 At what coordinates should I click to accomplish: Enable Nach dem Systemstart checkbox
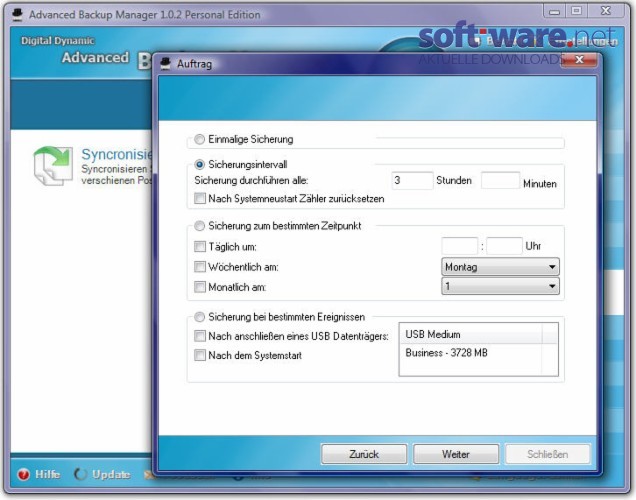coord(200,355)
